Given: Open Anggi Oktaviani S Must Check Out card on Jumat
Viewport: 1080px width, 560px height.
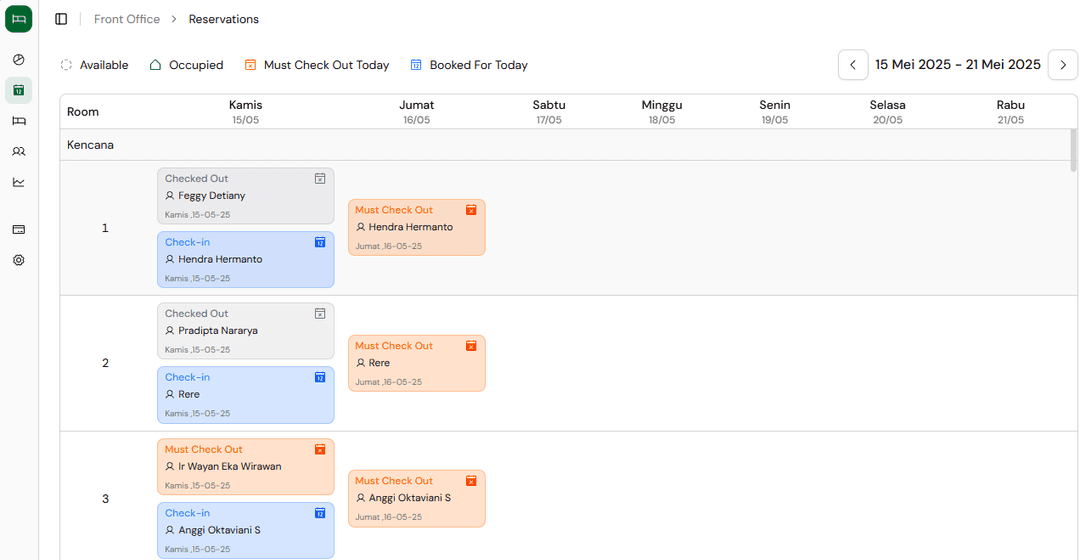Looking at the screenshot, I should click(x=417, y=499).
